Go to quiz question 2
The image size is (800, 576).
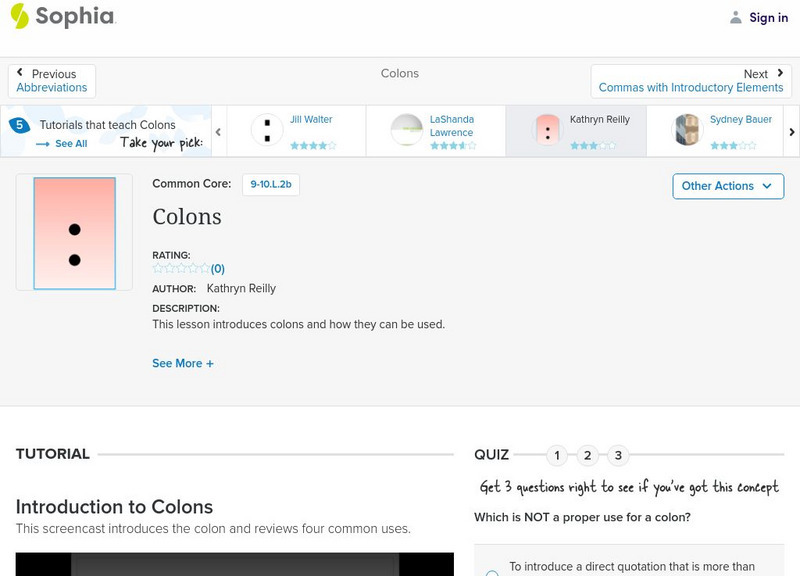[x=588, y=456]
